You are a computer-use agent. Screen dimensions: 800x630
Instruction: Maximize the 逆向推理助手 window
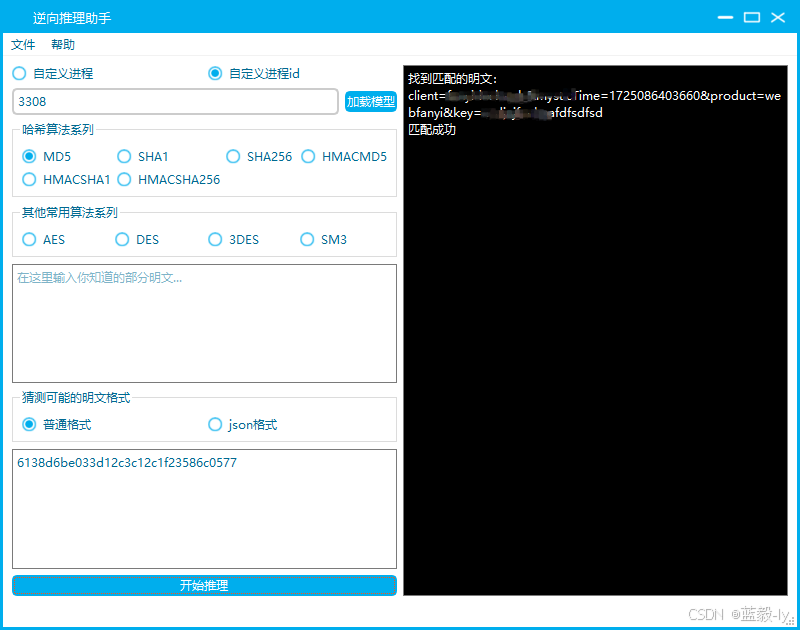[x=752, y=17]
